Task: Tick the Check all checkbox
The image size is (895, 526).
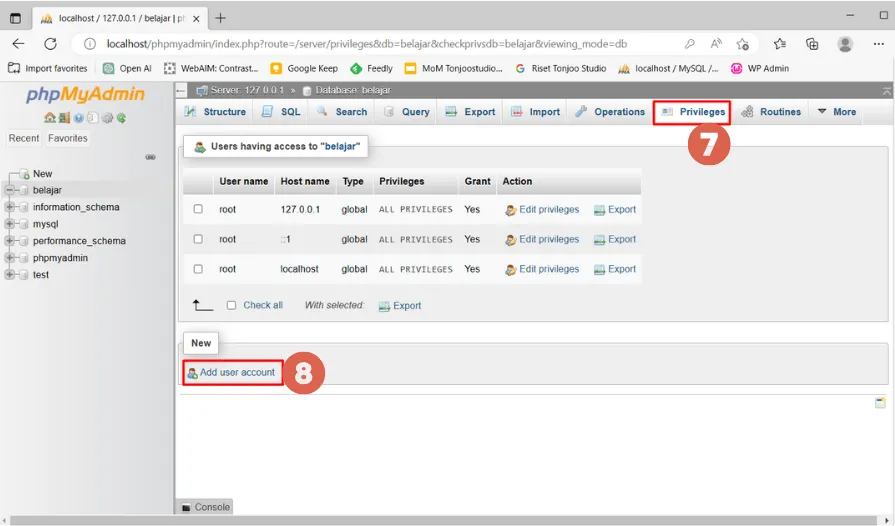Action: click(x=231, y=305)
